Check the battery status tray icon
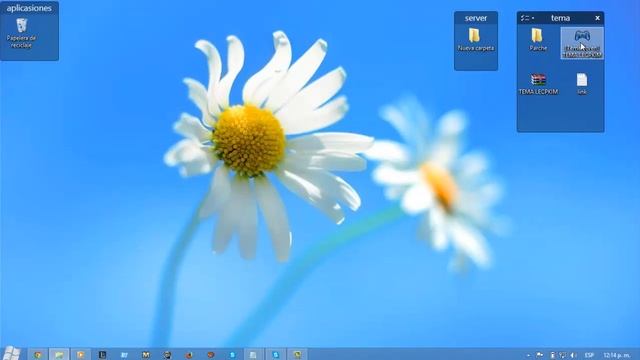This screenshot has height=360, width=640. click(x=553, y=355)
